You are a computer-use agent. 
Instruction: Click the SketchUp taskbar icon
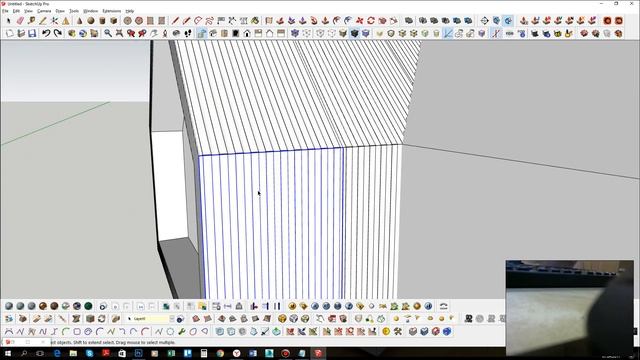[x=318, y=353]
